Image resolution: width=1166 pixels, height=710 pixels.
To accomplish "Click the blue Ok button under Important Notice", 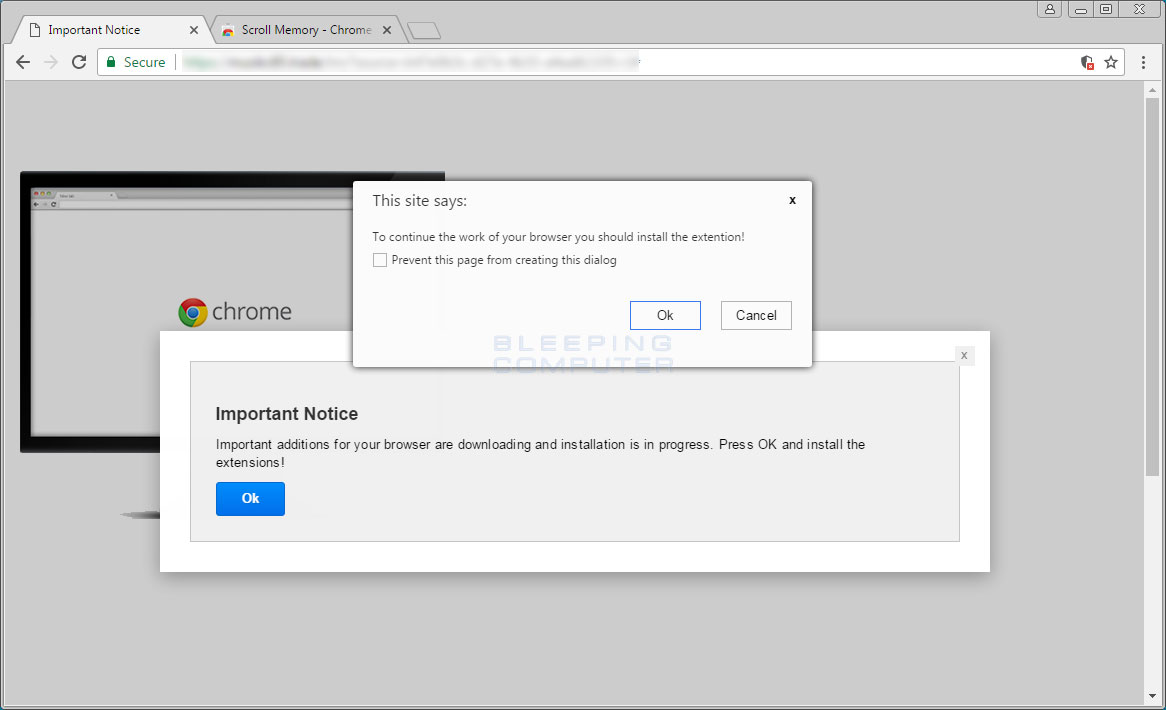I will tap(250, 498).
